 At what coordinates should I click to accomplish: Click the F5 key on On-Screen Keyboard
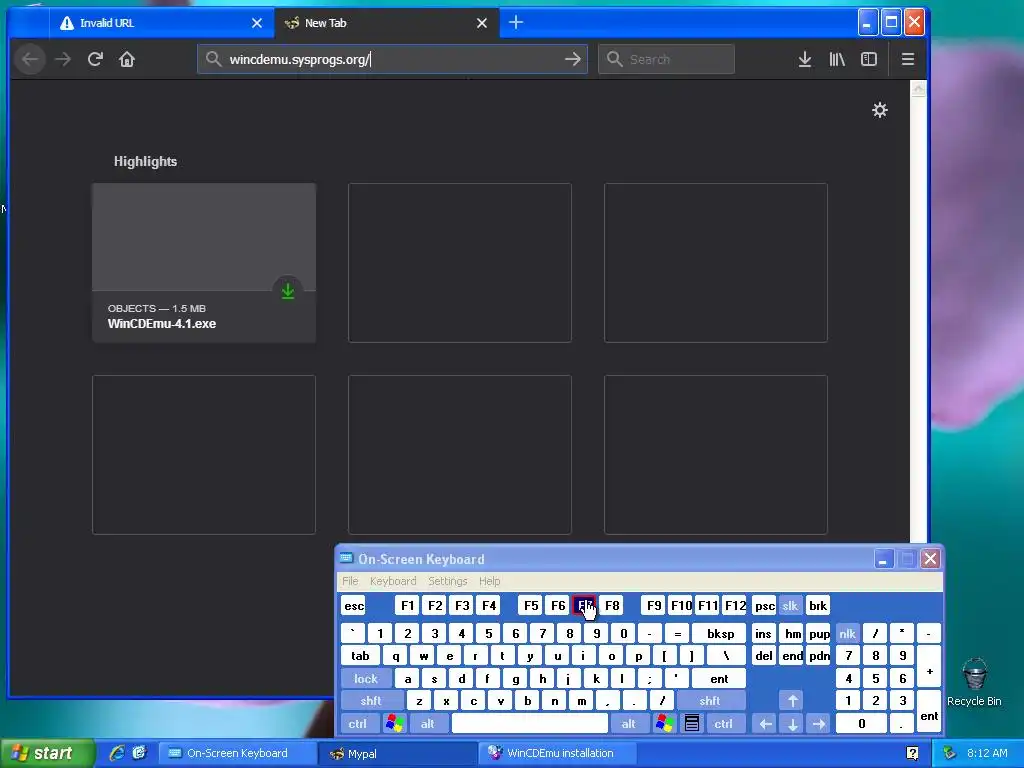coord(531,606)
